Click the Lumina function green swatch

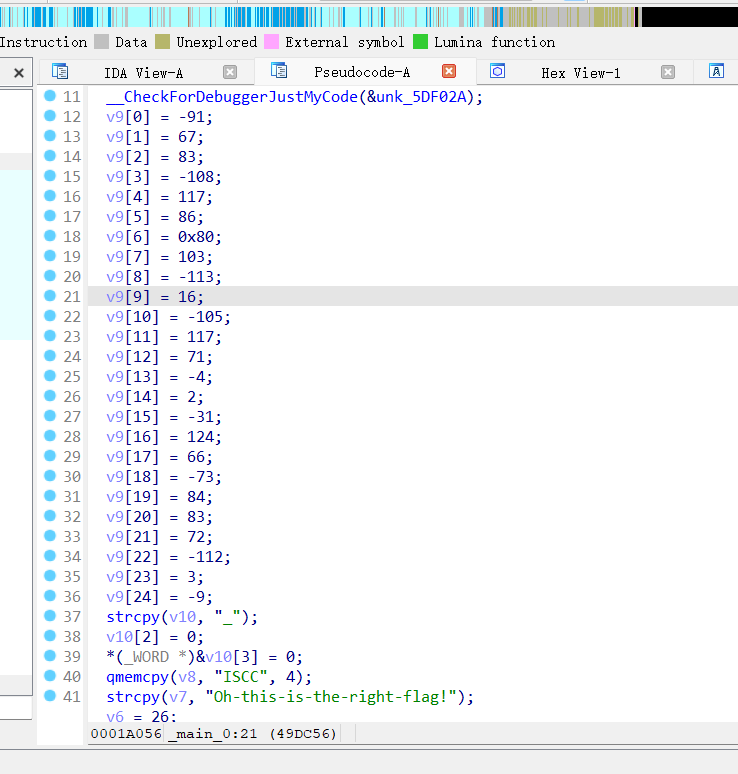[420, 42]
